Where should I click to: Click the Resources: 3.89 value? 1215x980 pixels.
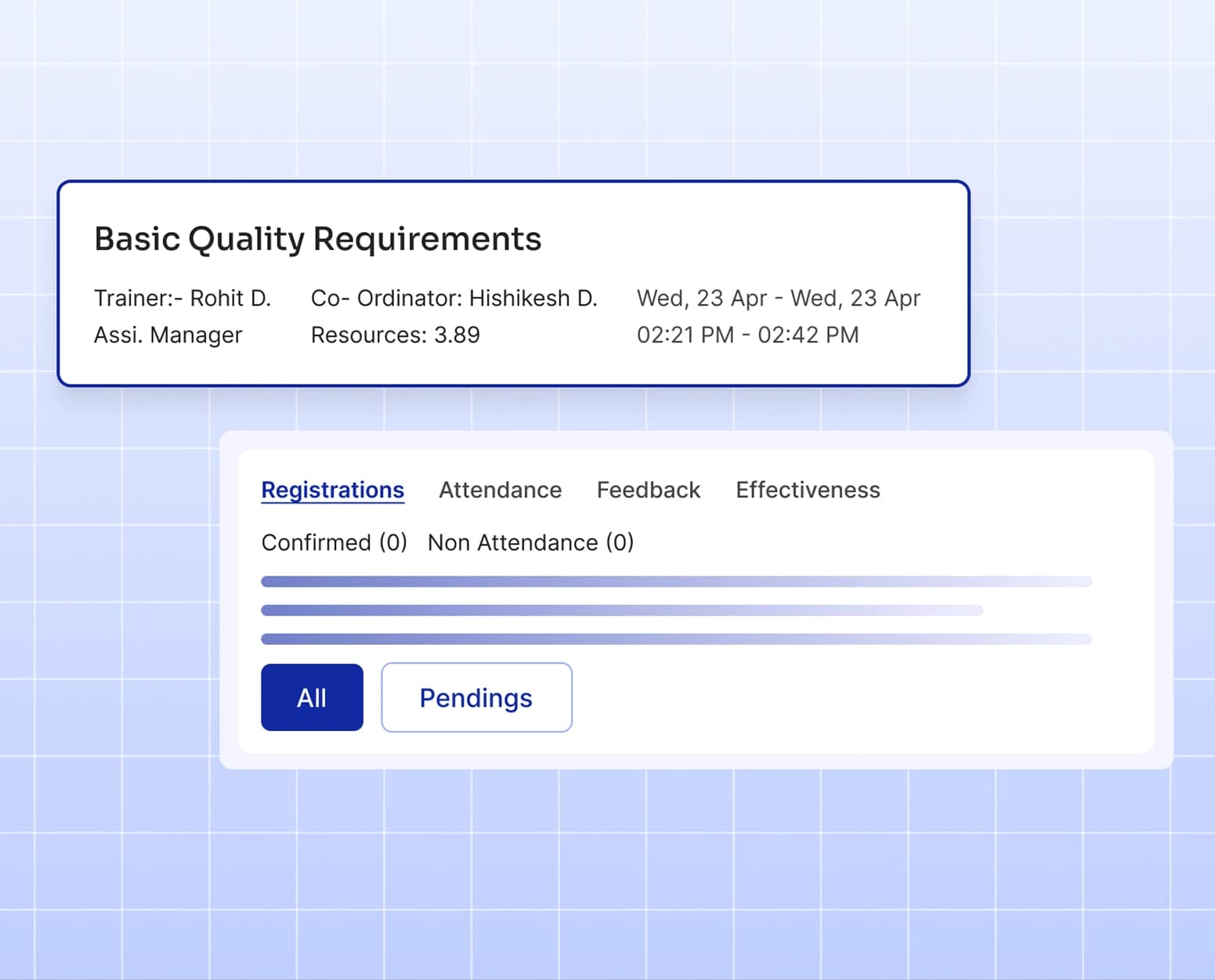[395, 335]
